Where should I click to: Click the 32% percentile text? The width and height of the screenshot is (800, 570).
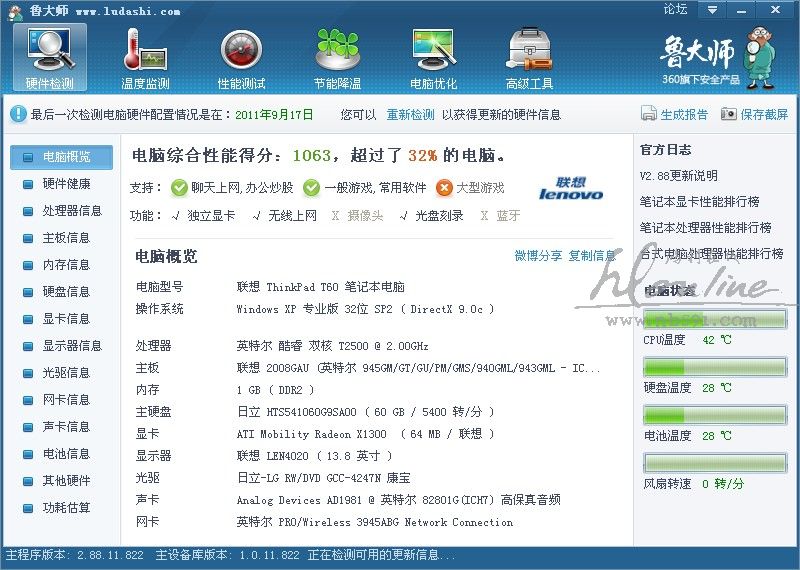(x=422, y=155)
